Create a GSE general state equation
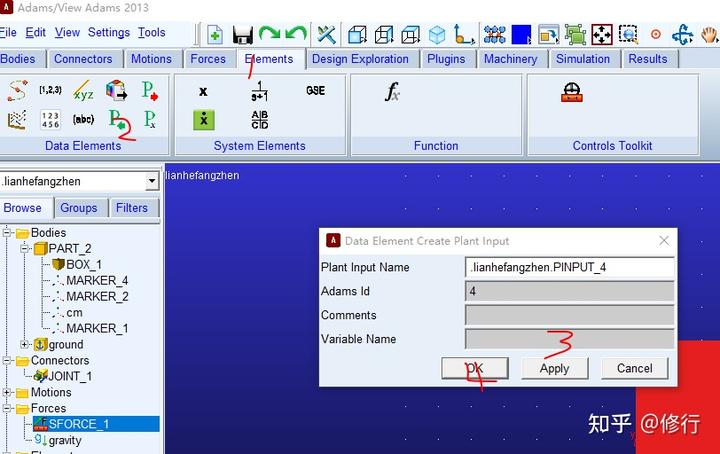The width and height of the screenshot is (720, 454). (315, 90)
